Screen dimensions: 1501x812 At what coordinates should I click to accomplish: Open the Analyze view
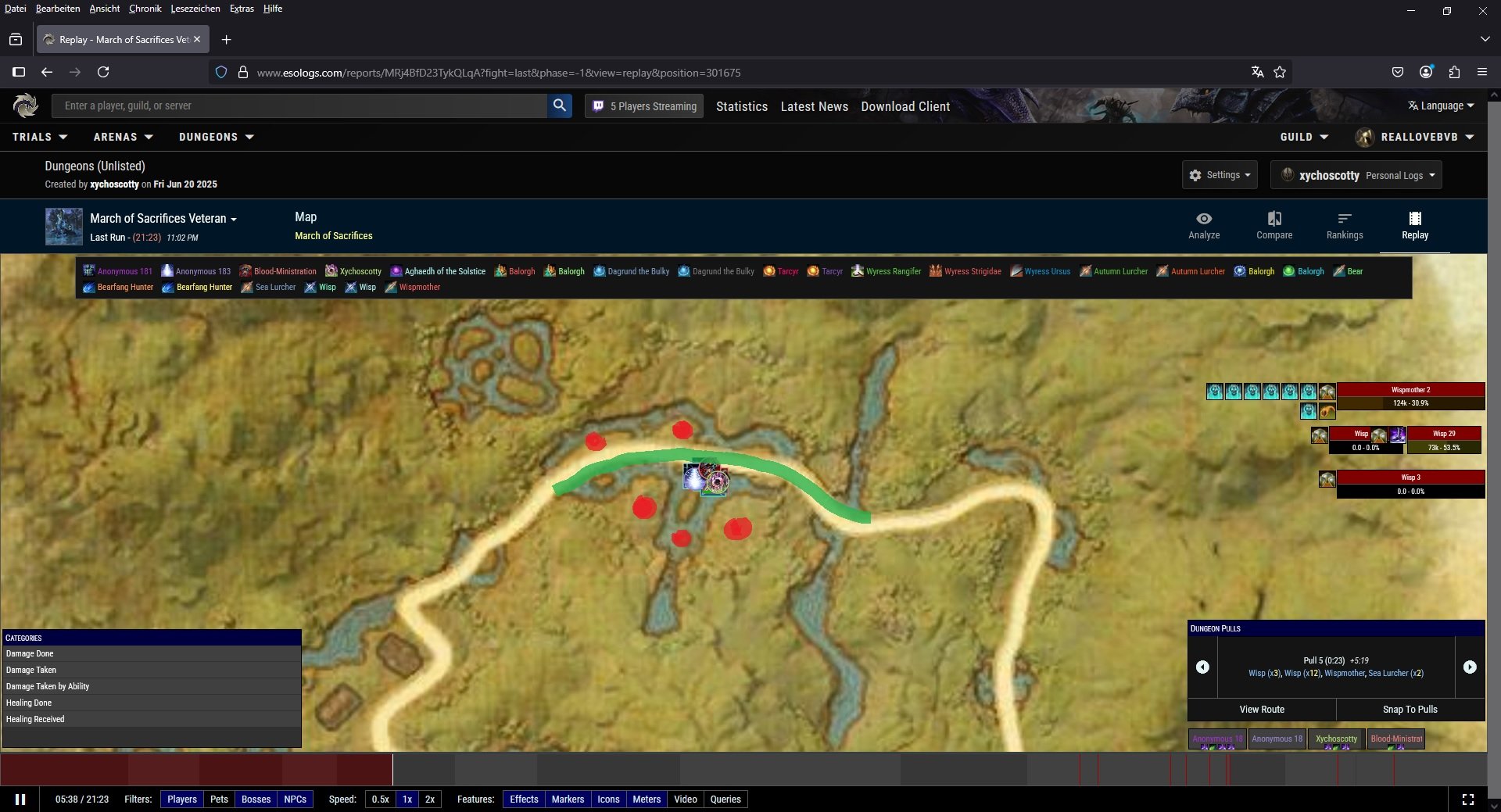[1204, 225]
